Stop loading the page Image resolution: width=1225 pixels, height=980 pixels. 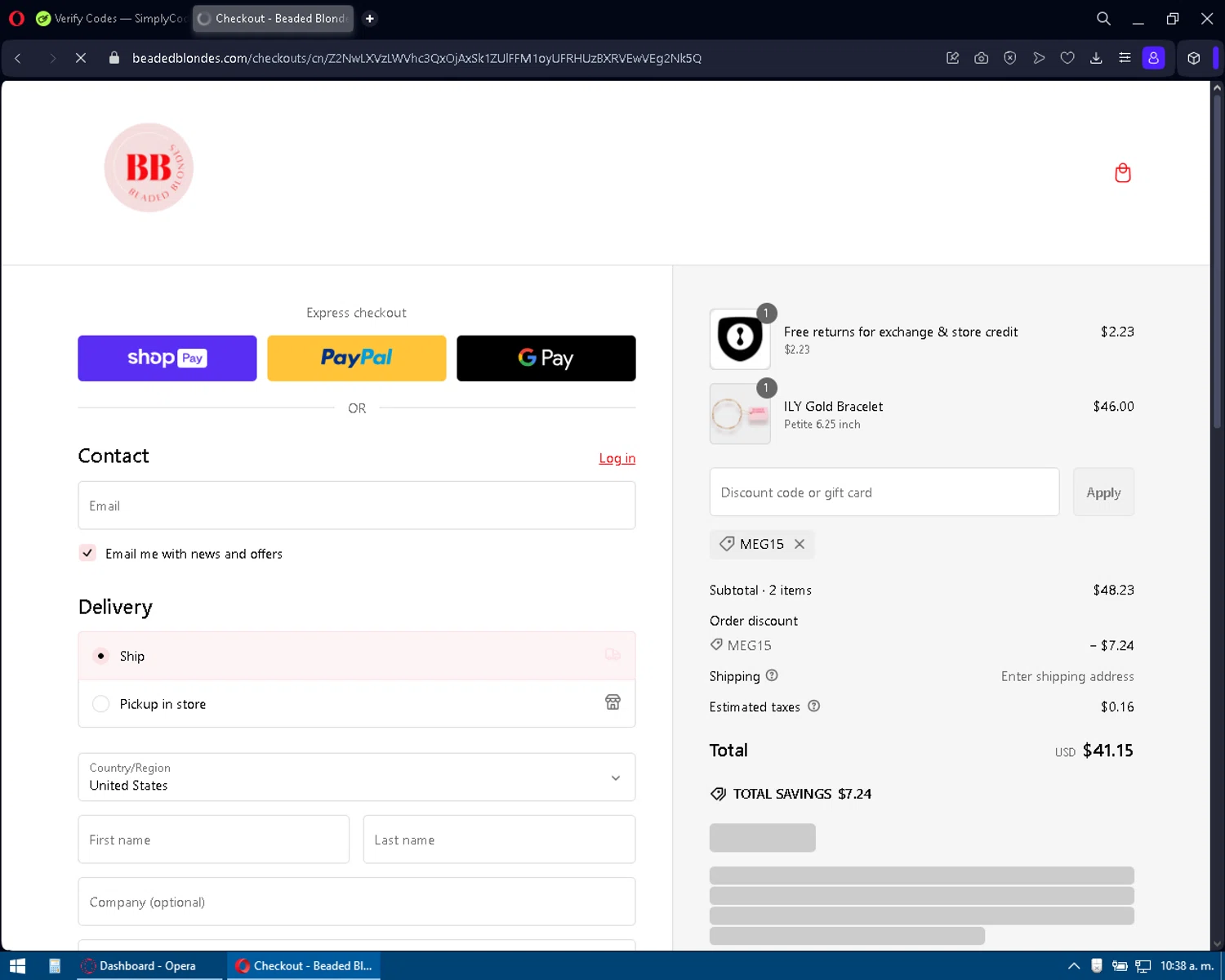pyautogui.click(x=81, y=58)
